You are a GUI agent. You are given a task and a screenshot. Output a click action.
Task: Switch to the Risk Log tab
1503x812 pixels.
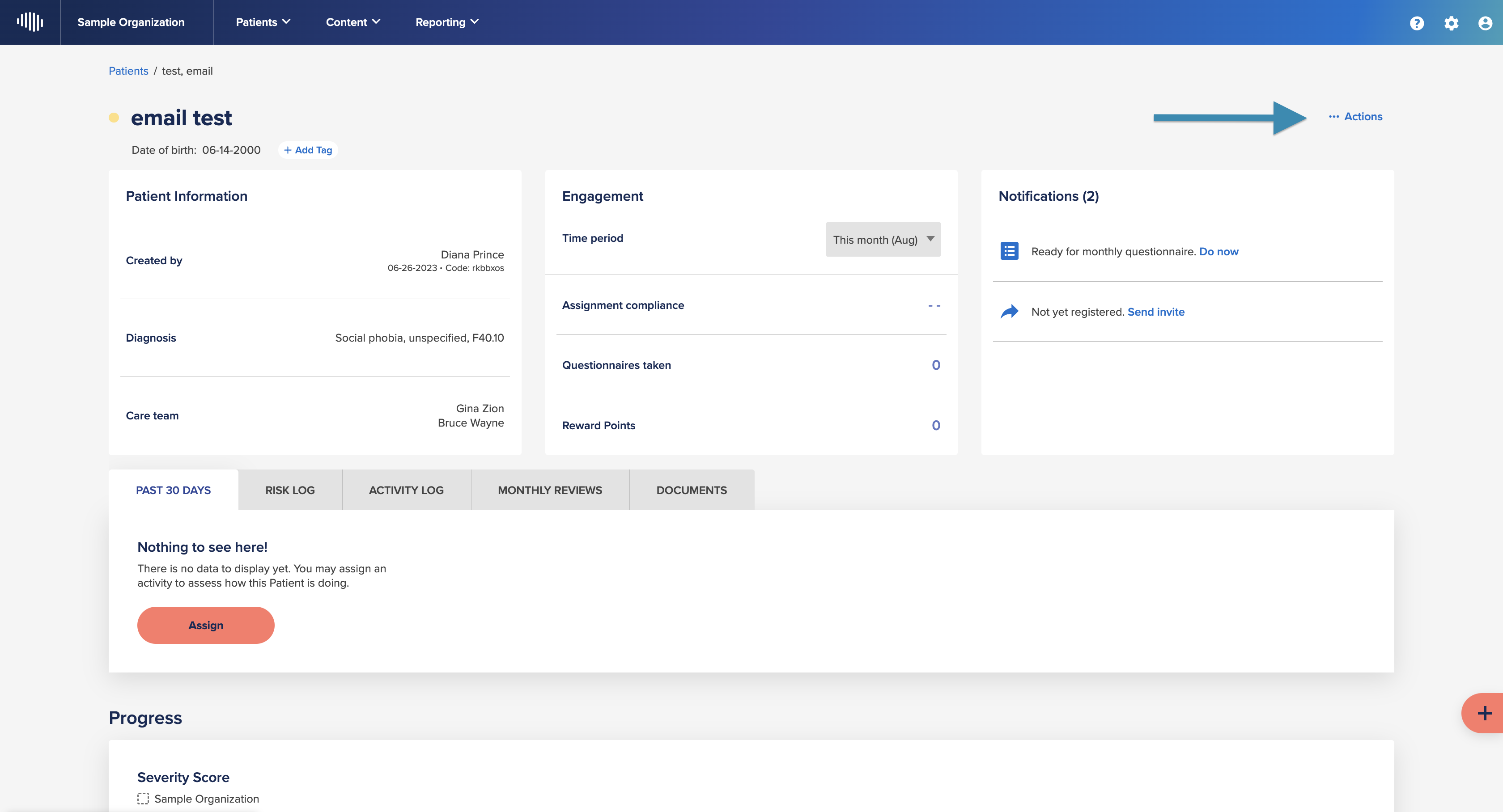tap(290, 490)
